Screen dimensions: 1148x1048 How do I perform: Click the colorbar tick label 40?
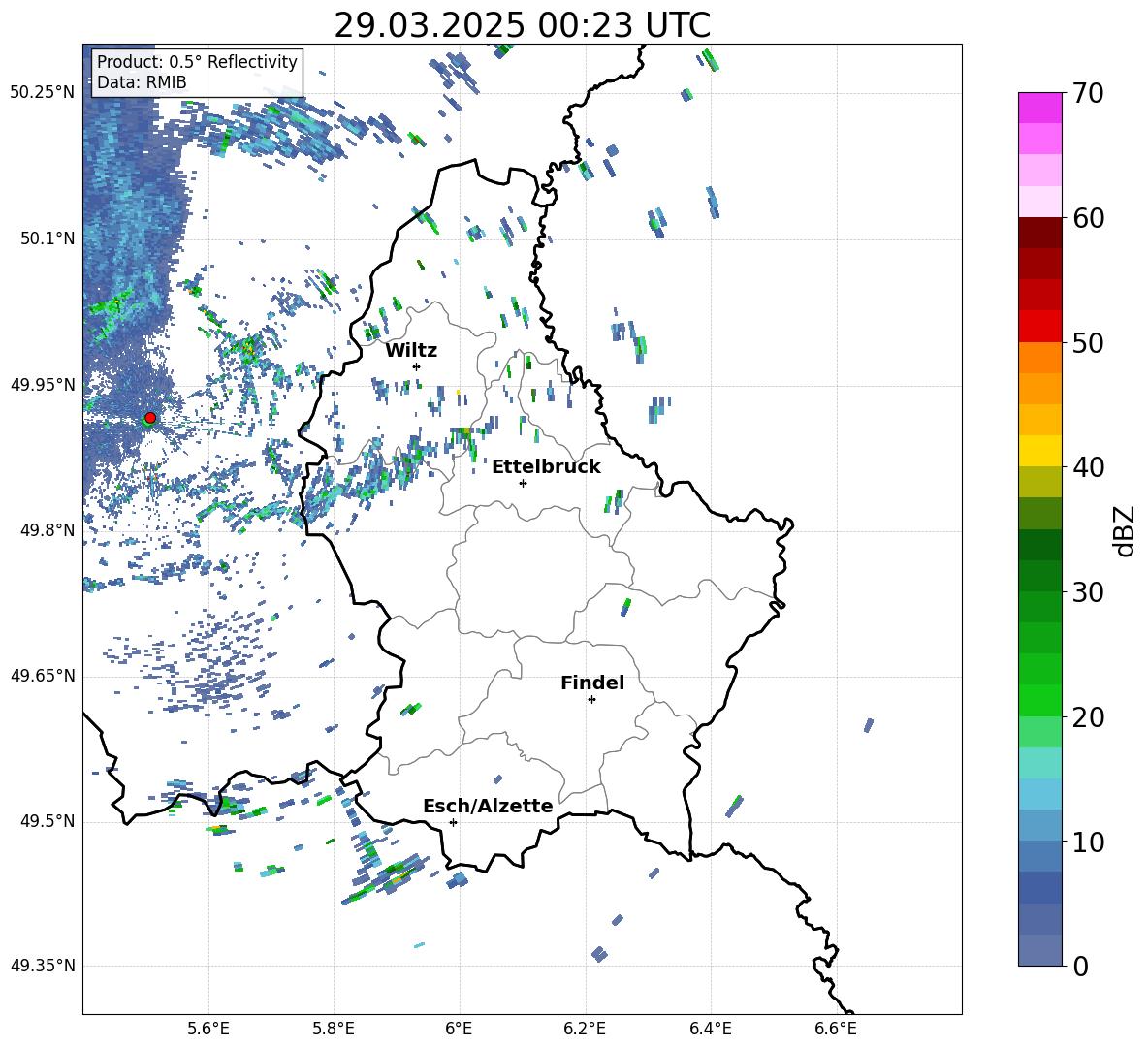point(1088,467)
